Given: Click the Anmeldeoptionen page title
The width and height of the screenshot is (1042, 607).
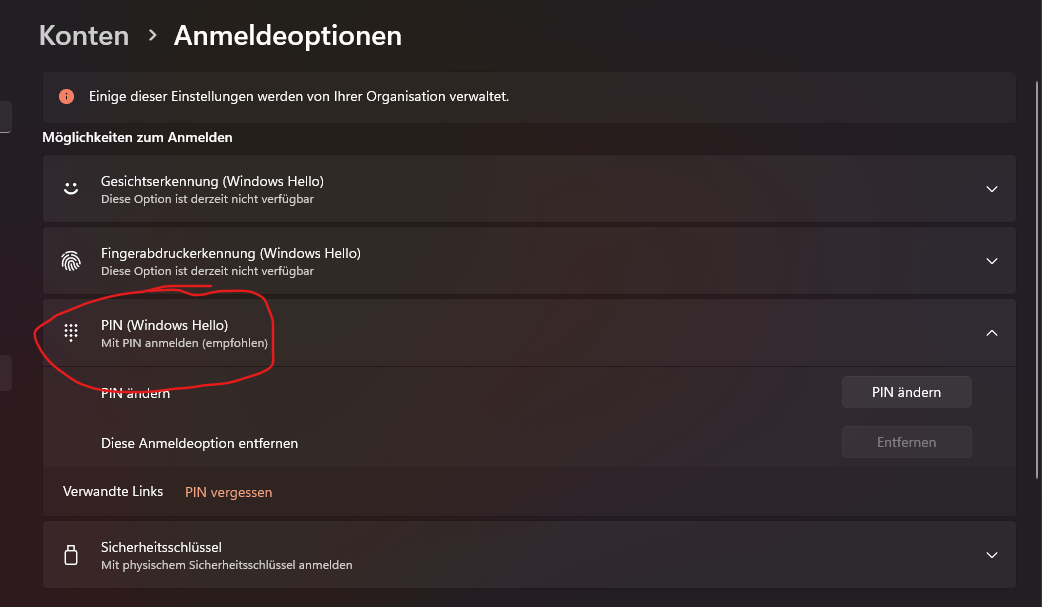Looking at the screenshot, I should 288,36.
